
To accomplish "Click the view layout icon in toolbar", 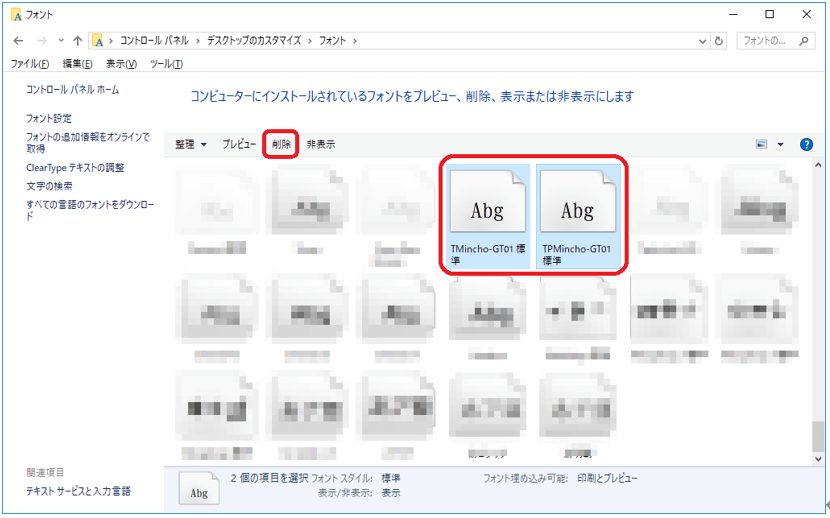I will coord(762,144).
